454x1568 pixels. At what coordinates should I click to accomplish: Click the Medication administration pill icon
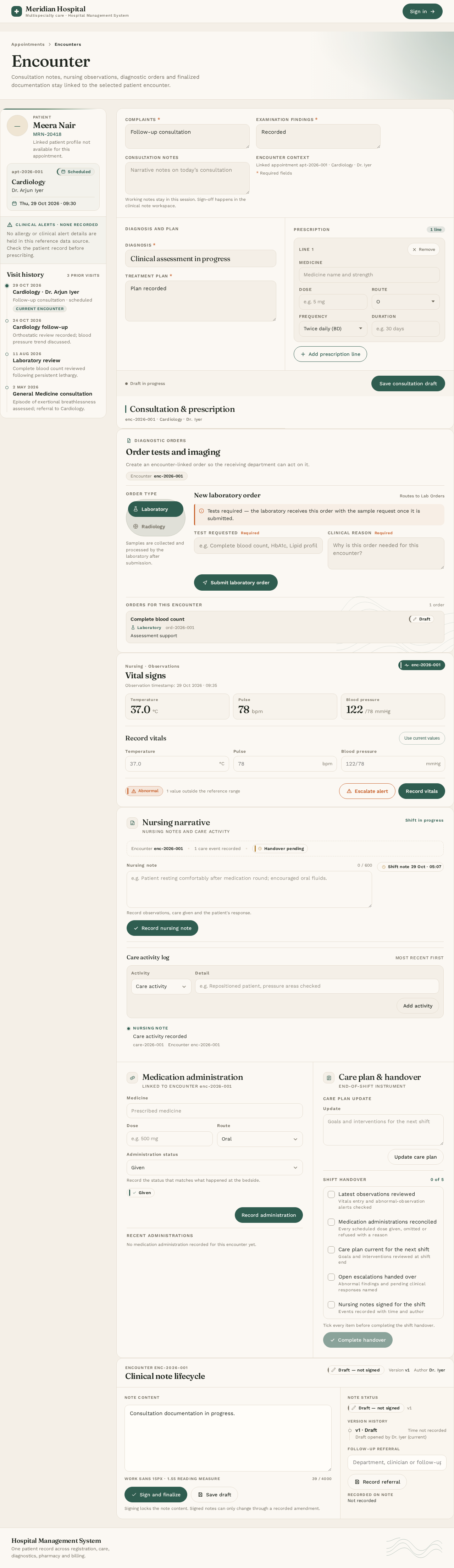pyautogui.click(x=132, y=1077)
